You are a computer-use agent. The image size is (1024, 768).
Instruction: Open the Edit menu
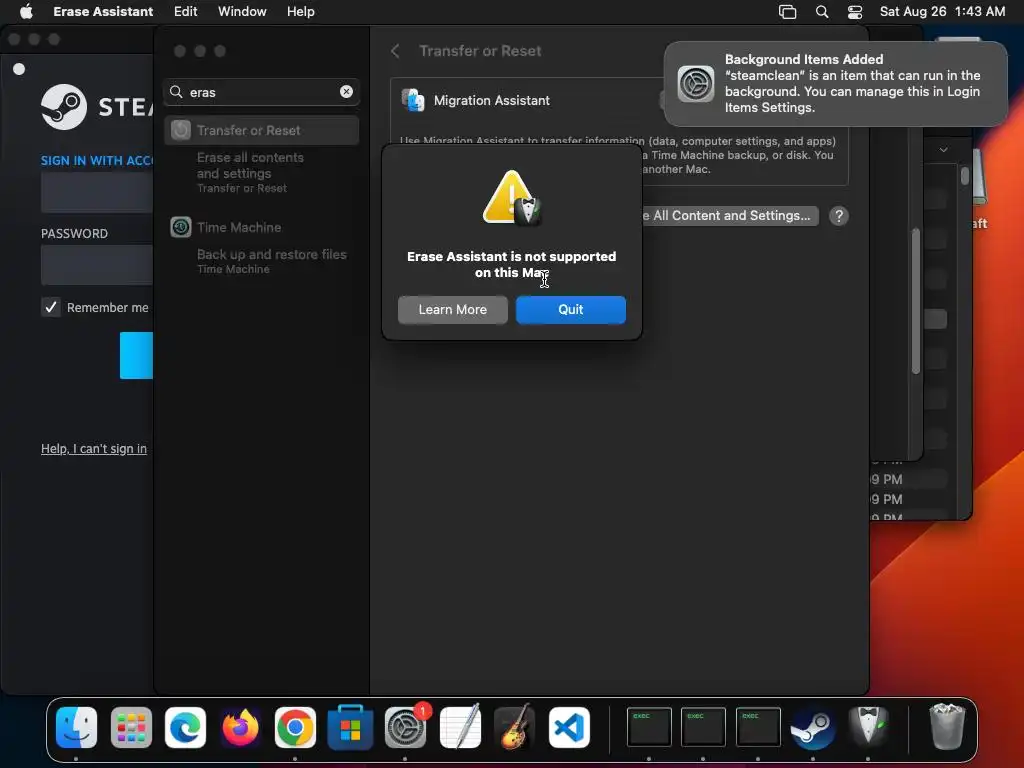pos(185,11)
